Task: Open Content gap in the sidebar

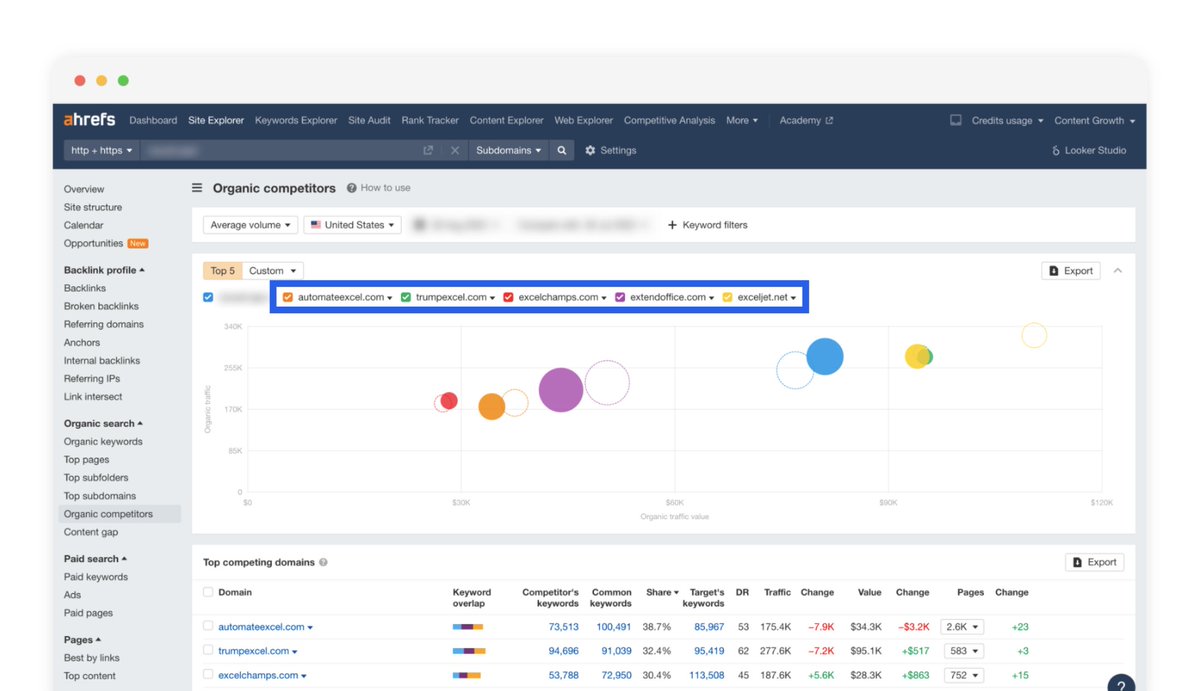Action: click(91, 532)
